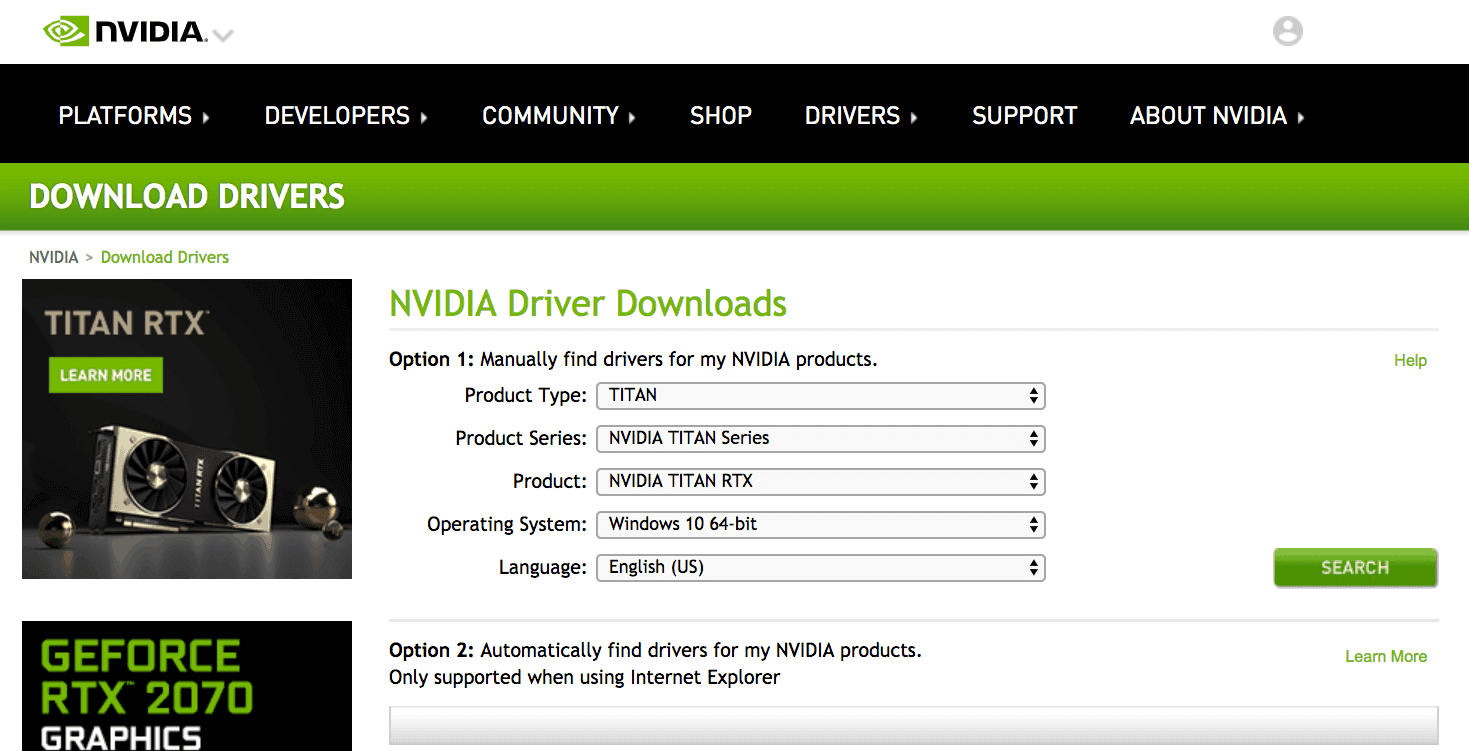Click the Help link
The image size is (1469, 751).
click(1410, 360)
